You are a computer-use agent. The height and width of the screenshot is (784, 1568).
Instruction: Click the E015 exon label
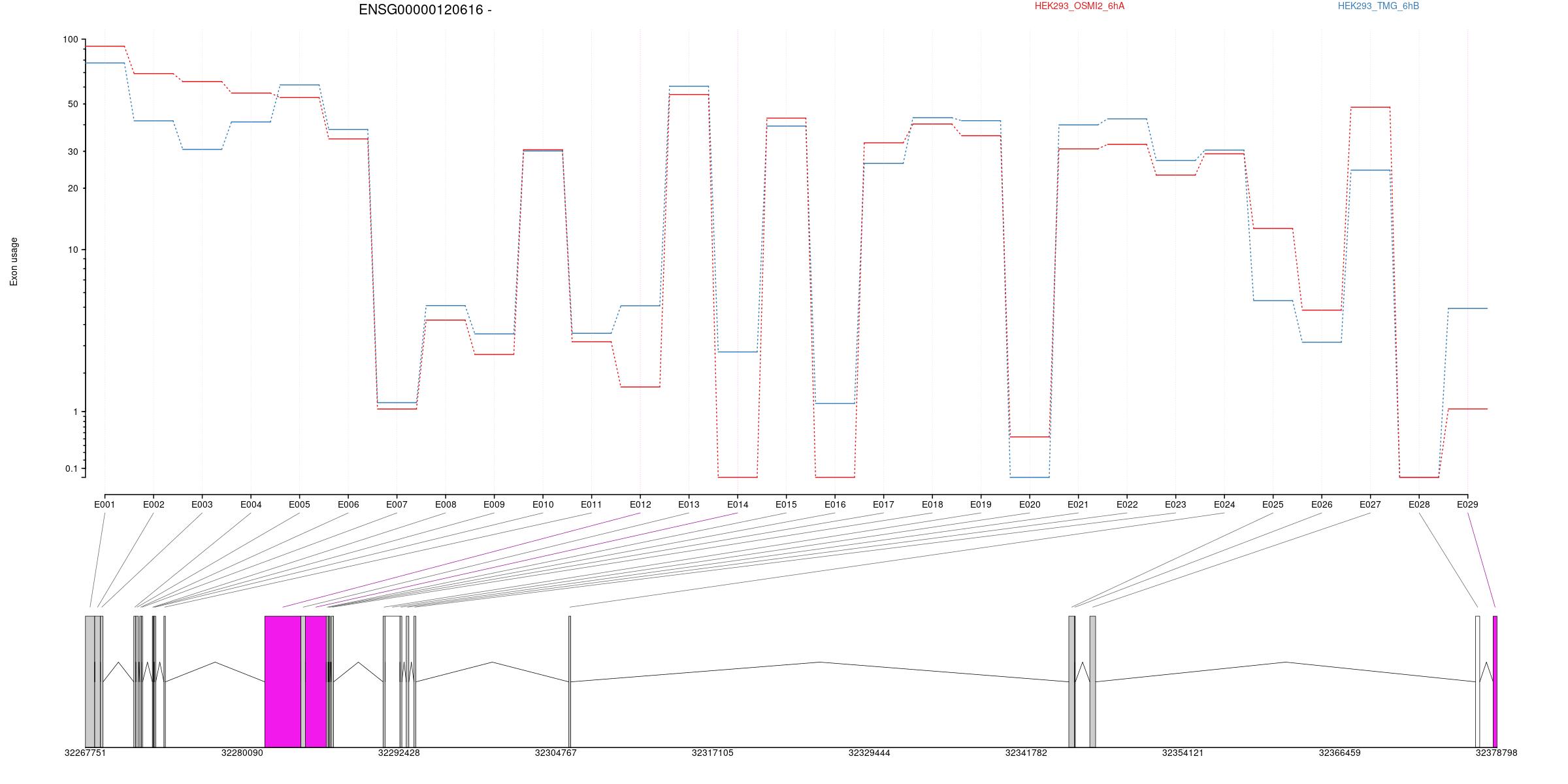click(786, 504)
